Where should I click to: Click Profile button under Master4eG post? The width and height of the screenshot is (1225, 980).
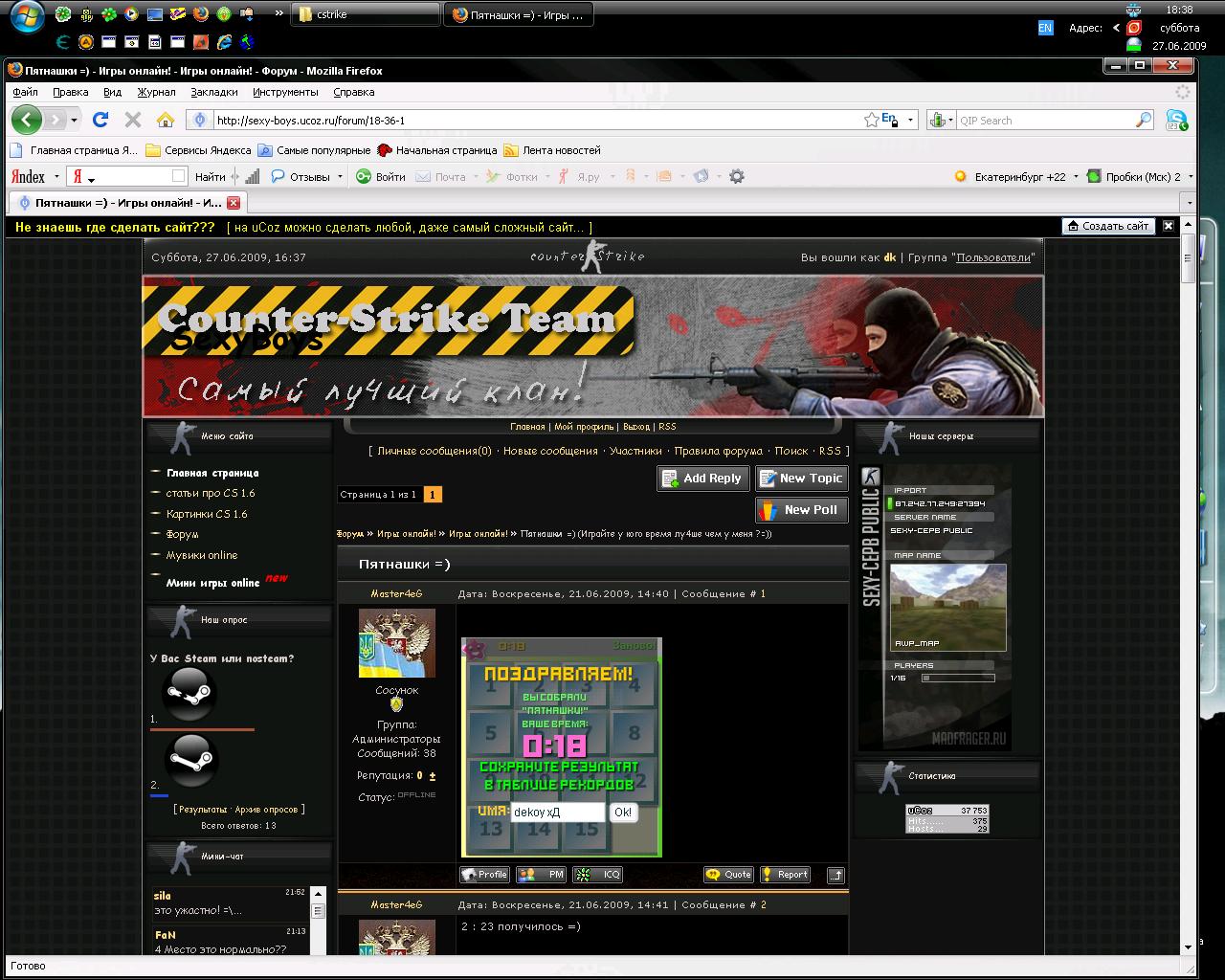[x=484, y=874]
